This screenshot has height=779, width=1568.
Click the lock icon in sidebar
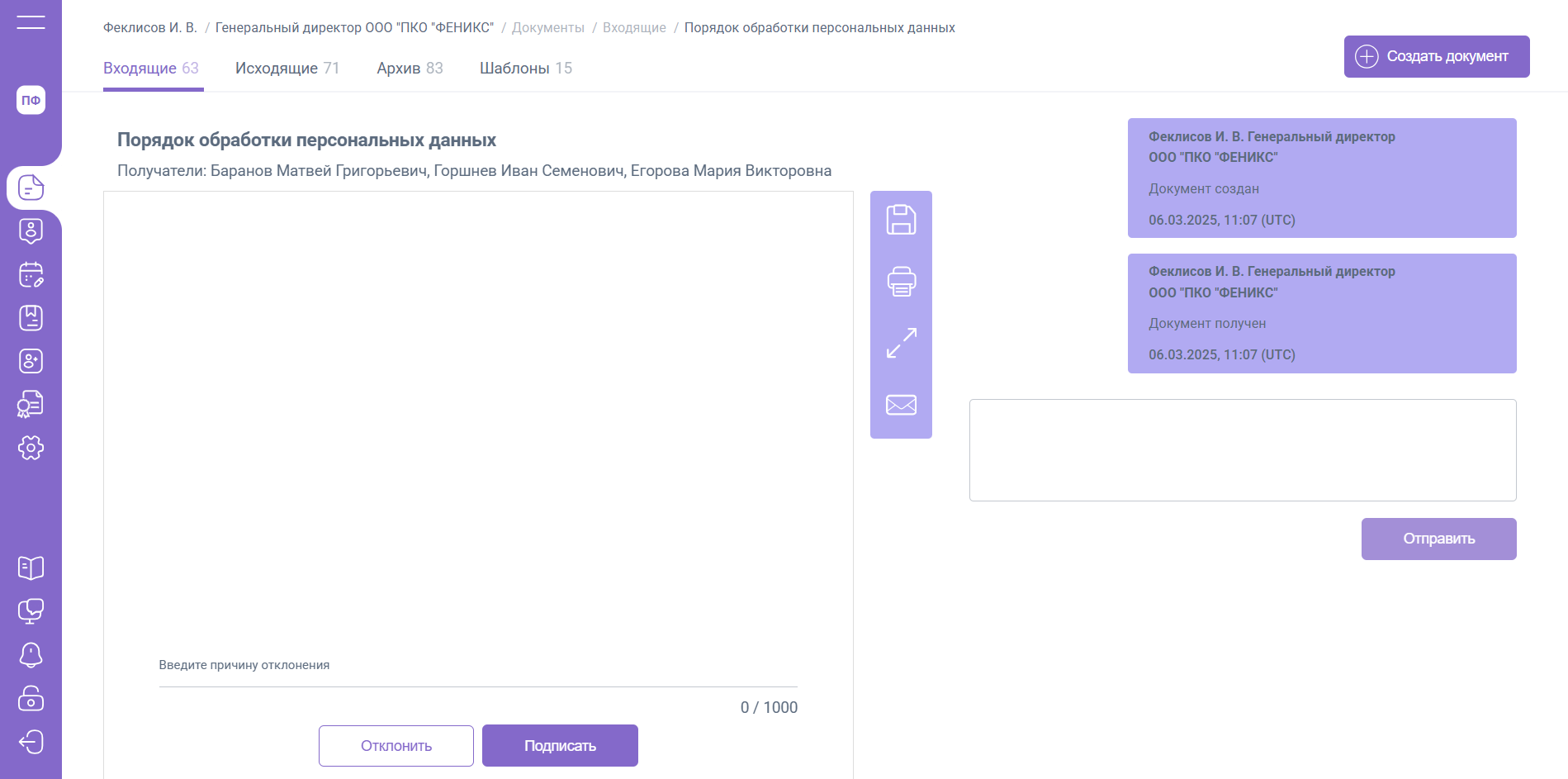31,698
